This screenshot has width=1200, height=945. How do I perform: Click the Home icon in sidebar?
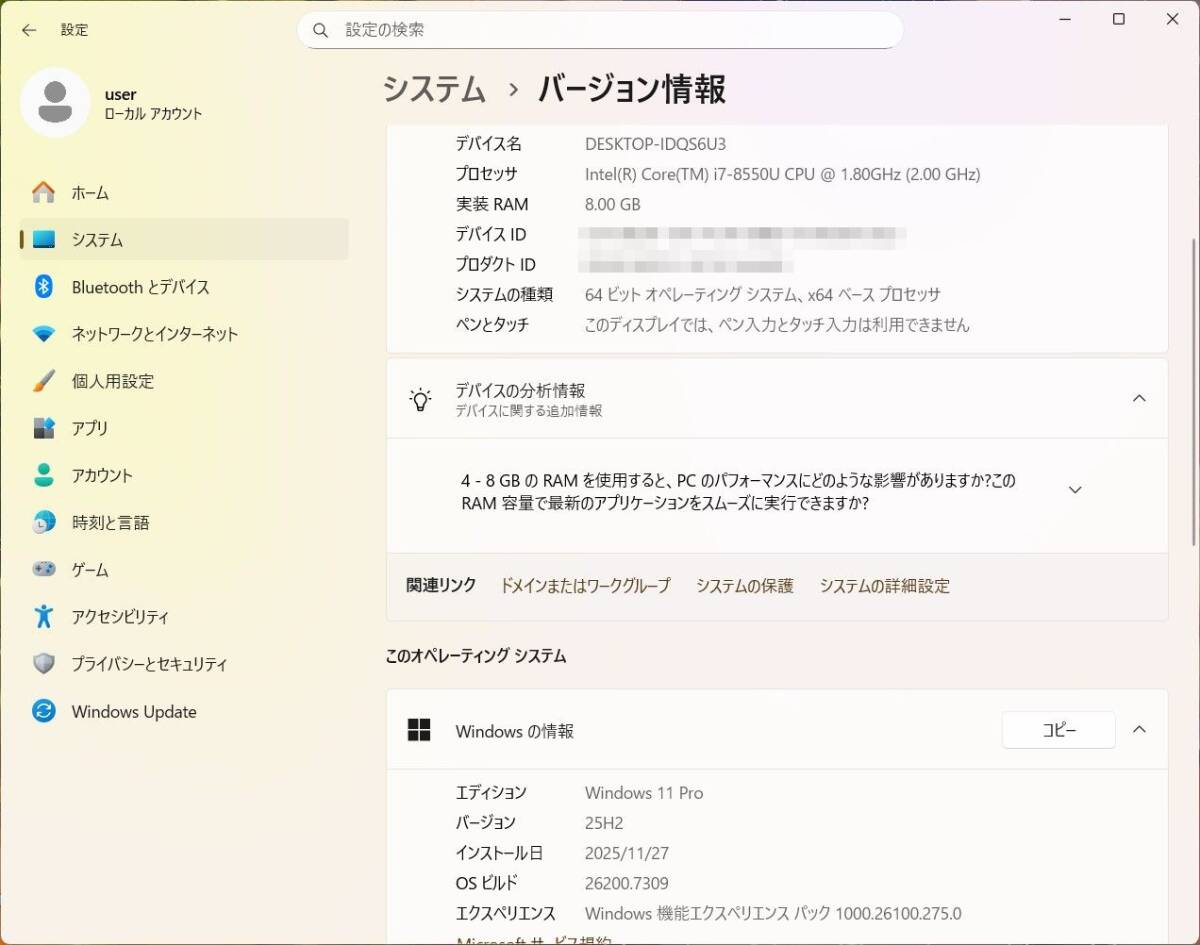click(x=43, y=192)
